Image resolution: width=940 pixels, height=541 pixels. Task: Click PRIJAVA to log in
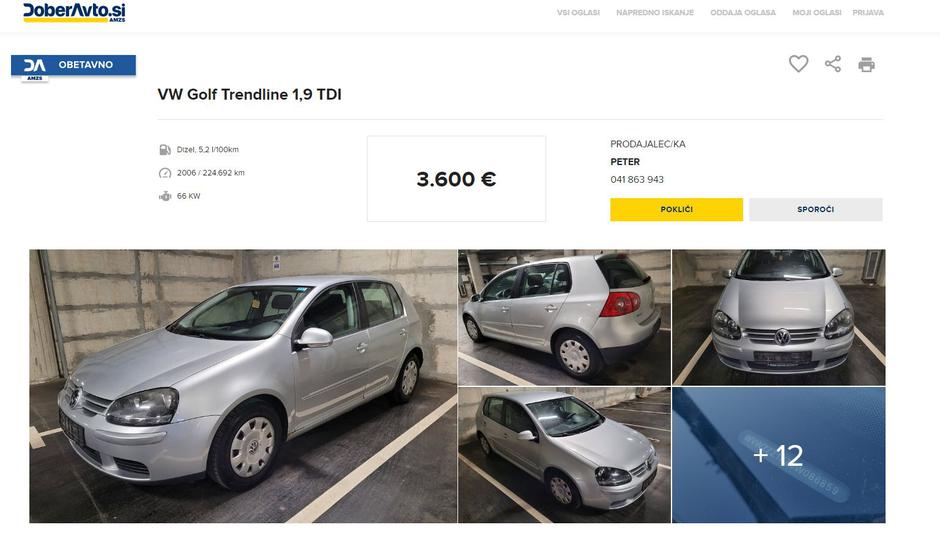pyautogui.click(x=868, y=13)
